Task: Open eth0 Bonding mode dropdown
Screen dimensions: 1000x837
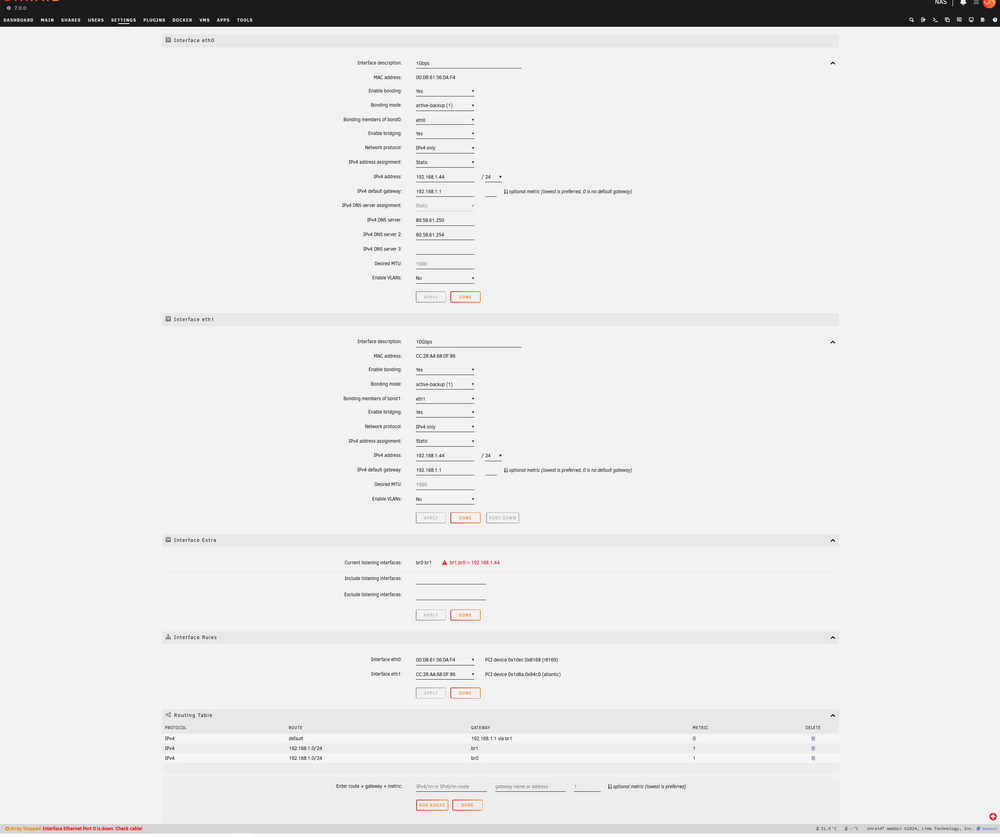Action: coord(445,105)
